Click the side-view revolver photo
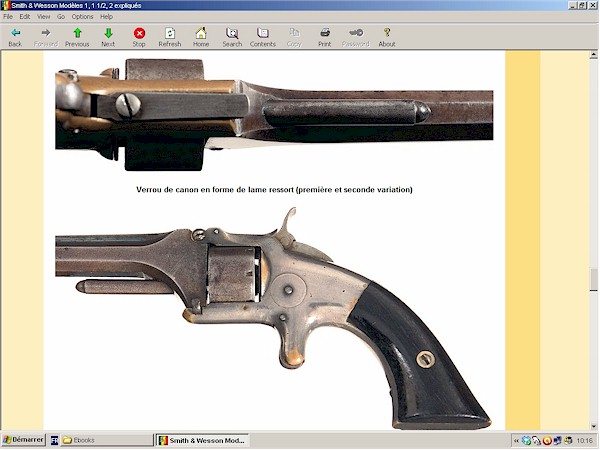The width and height of the screenshot is (600, 450). pos(273,318)
